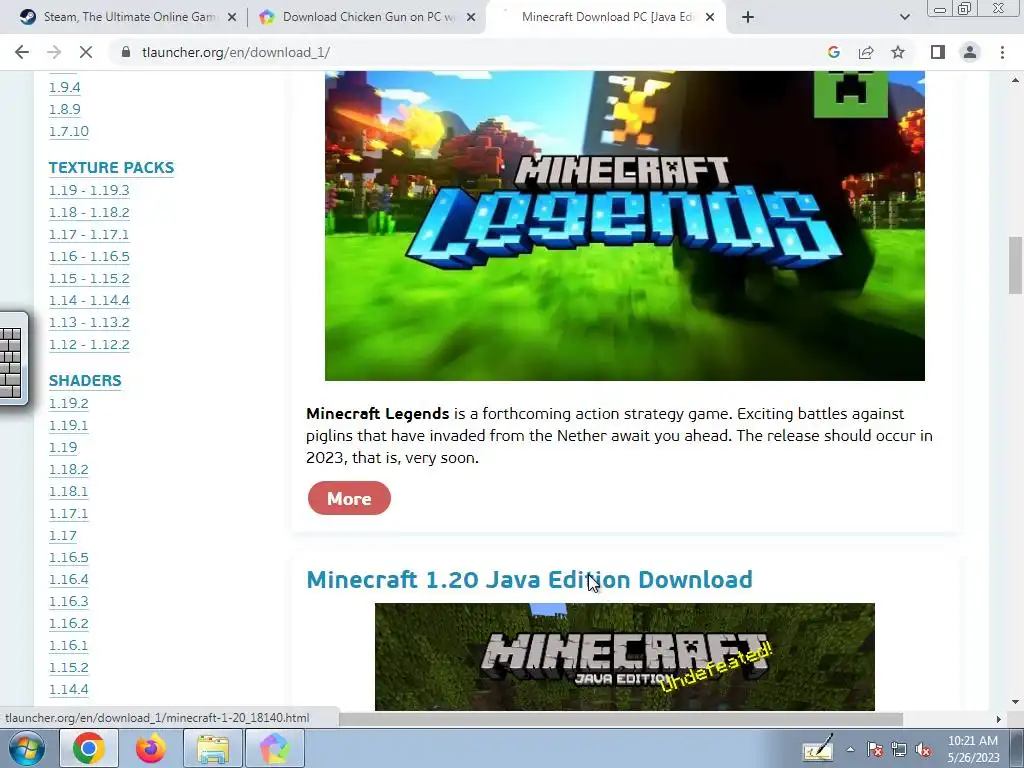1024x768 pixels.
Task: Open a new browser tab
Action: click(x=748, y=17)
